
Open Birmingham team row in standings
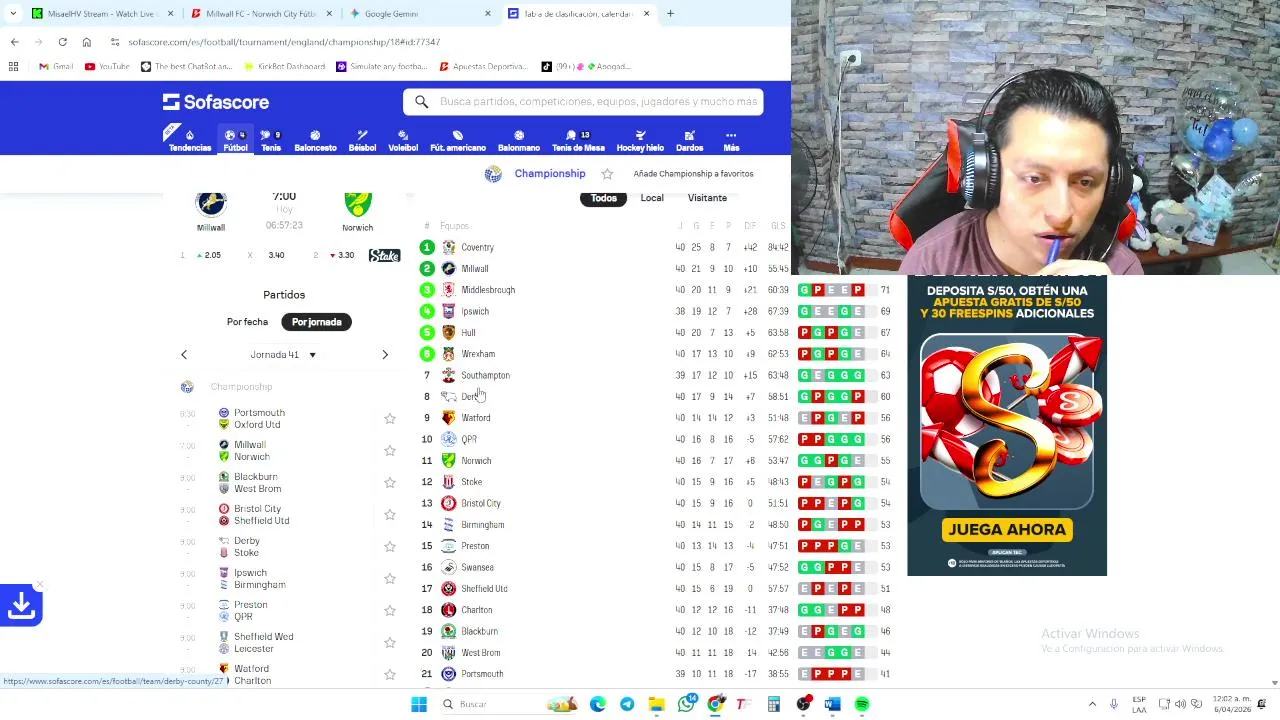click(x=655, y=525)
